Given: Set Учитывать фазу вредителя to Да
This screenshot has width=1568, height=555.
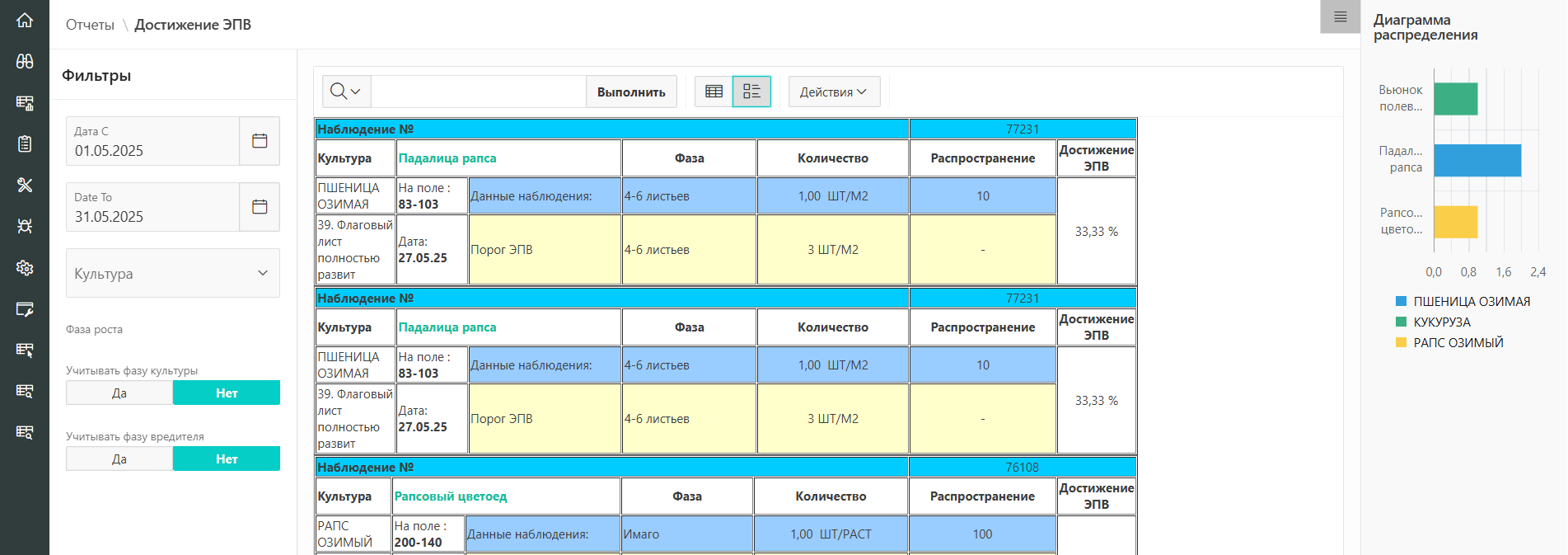Looking at the screenshot, I should click(x=119, y=459).
